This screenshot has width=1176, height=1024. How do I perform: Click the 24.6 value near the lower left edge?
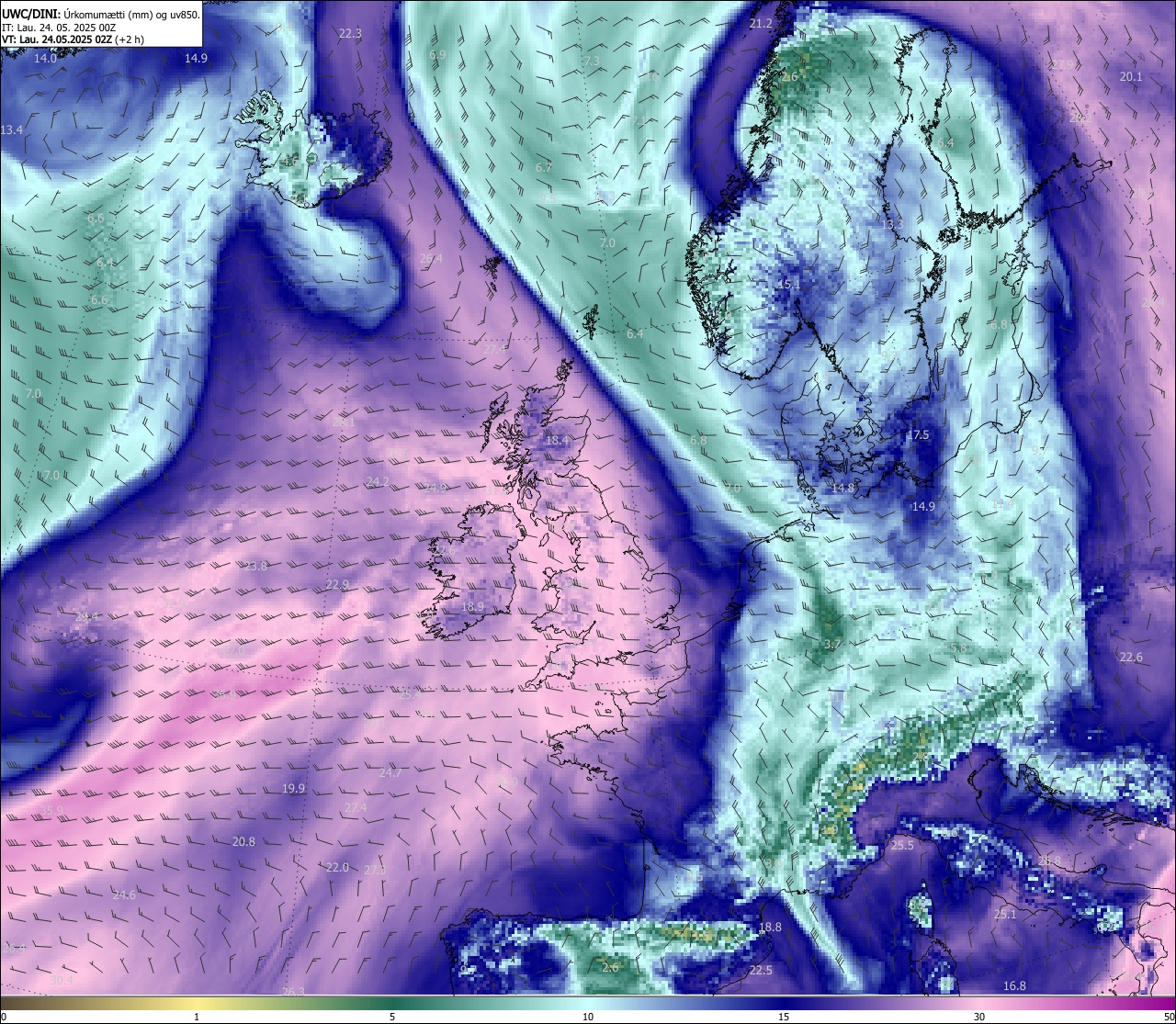[x=124, y=895]
